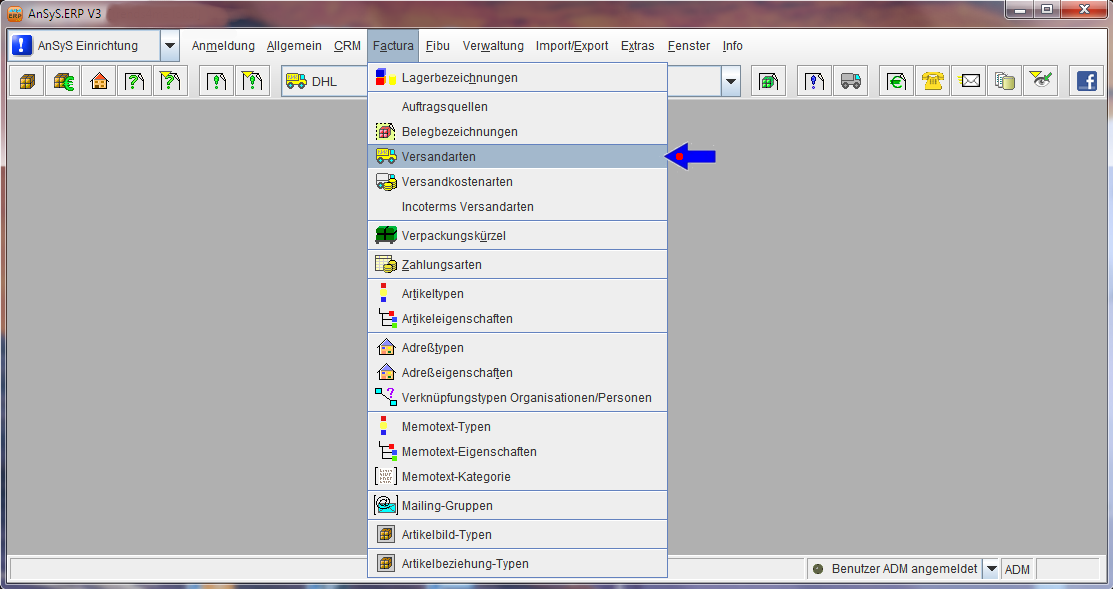The image size is (1113, 589).
Task: Click the yellow telephone toolbar icon
Action: 934,81
